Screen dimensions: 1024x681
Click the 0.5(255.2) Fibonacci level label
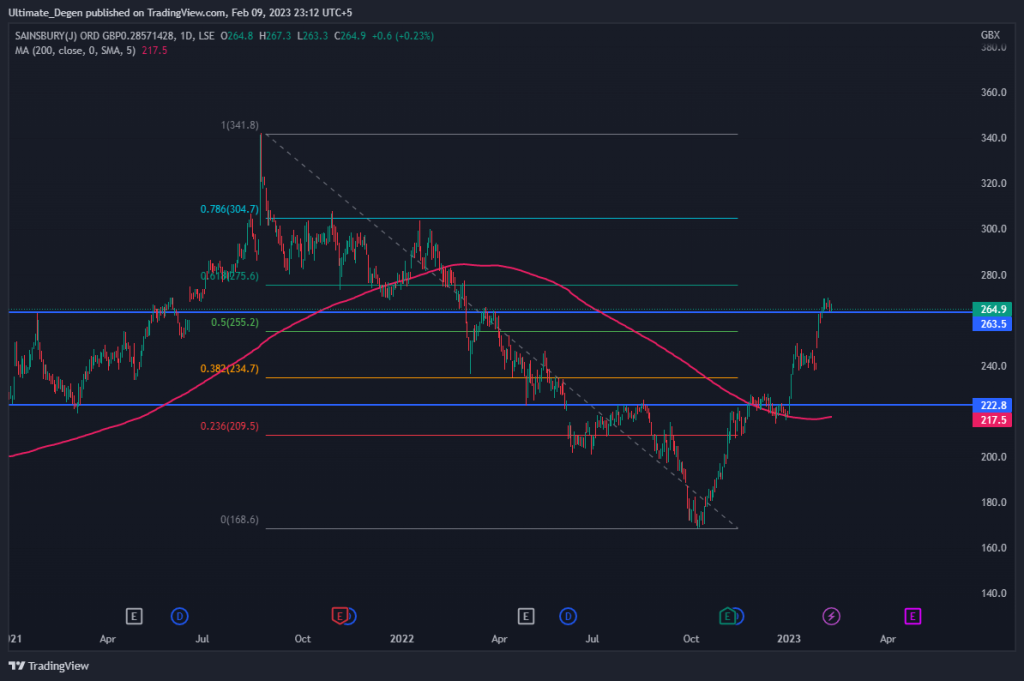(234, 322)
